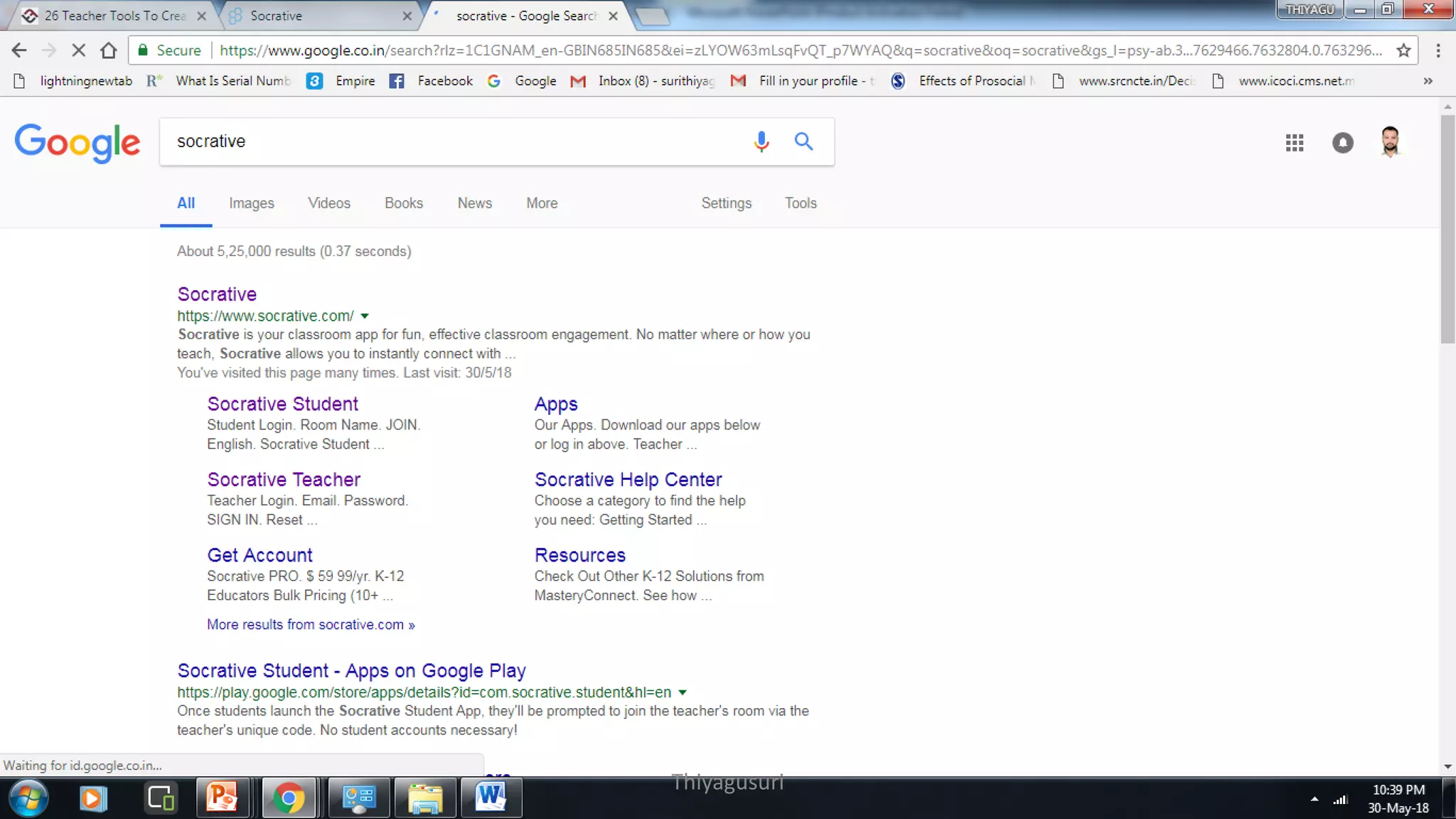Image resolution: width=1456 pixels, height=819 pixels.
Task: Show hidden bookmarks with double chevron
Action: tap(1428, 81)
